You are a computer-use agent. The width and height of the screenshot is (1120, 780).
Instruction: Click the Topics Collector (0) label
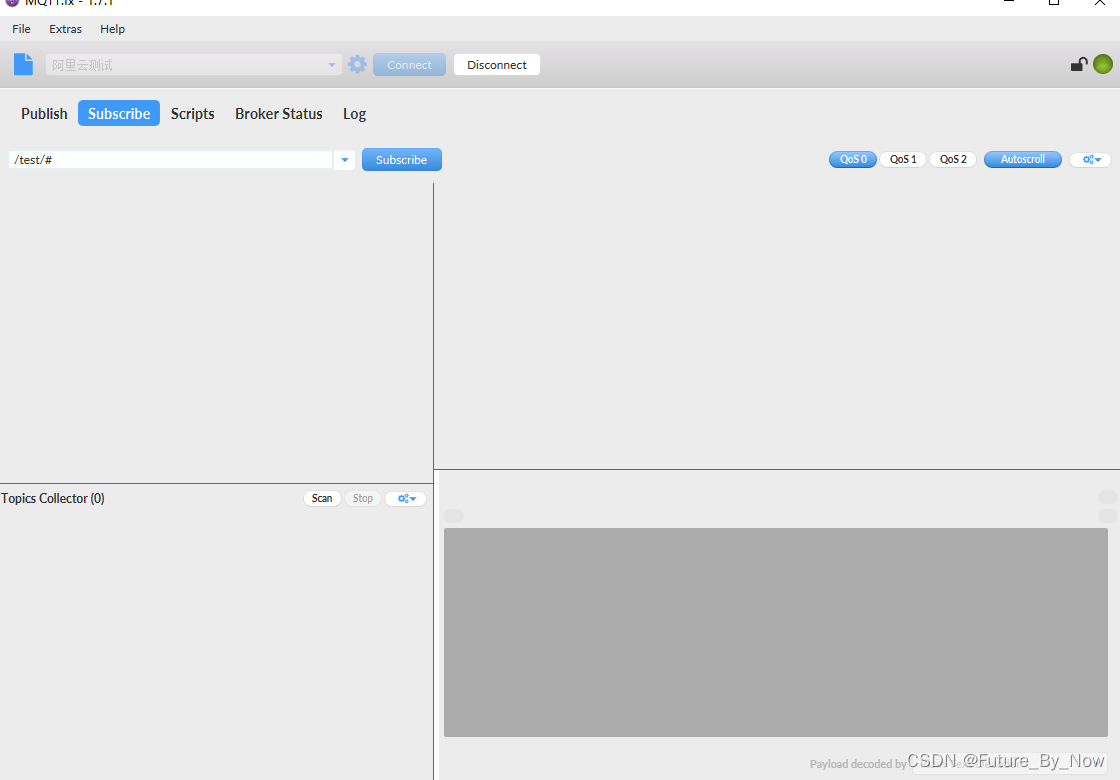pos(53,499)
